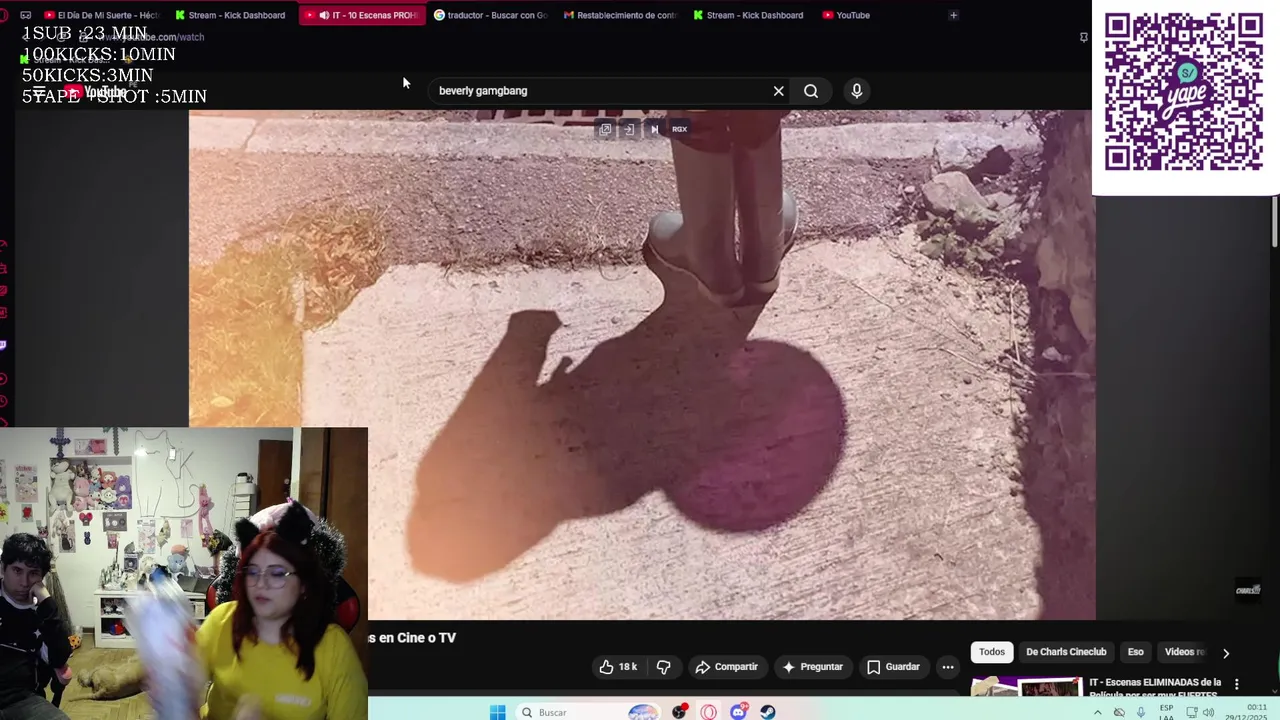Select the Eso filter chip
This screenshot has height=720, width=1280.
click(x=1136, y=652)
